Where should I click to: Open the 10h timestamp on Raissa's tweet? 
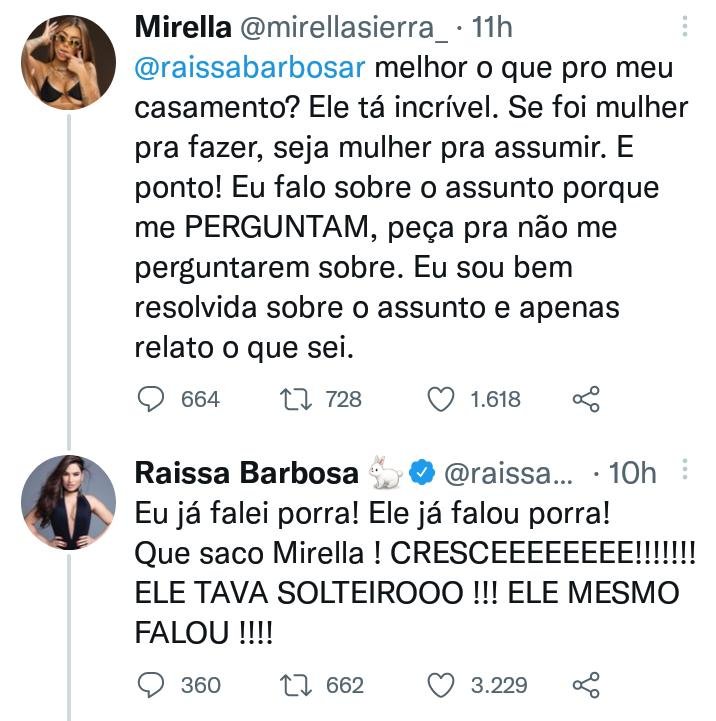pos(632,473)
